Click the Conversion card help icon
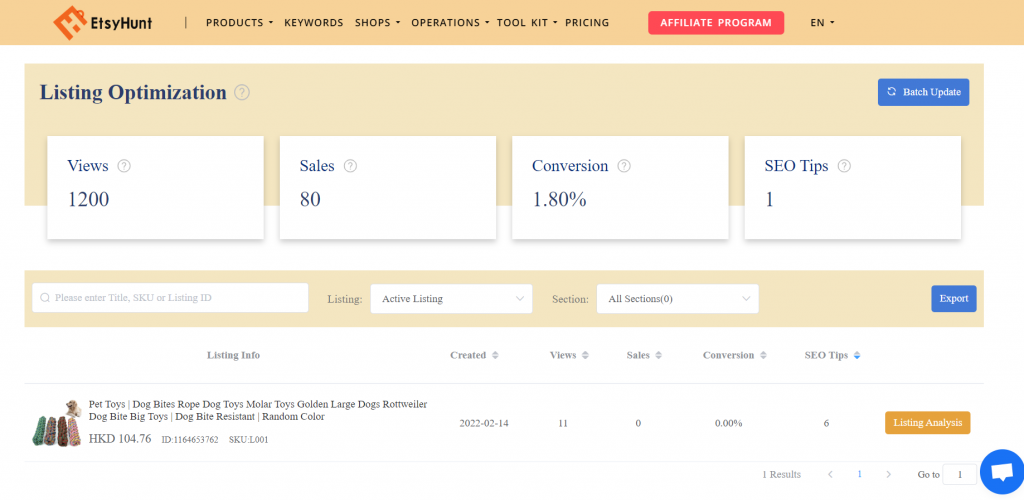The width and height of the screenshot is (1024, 500). tap(624, 166)
